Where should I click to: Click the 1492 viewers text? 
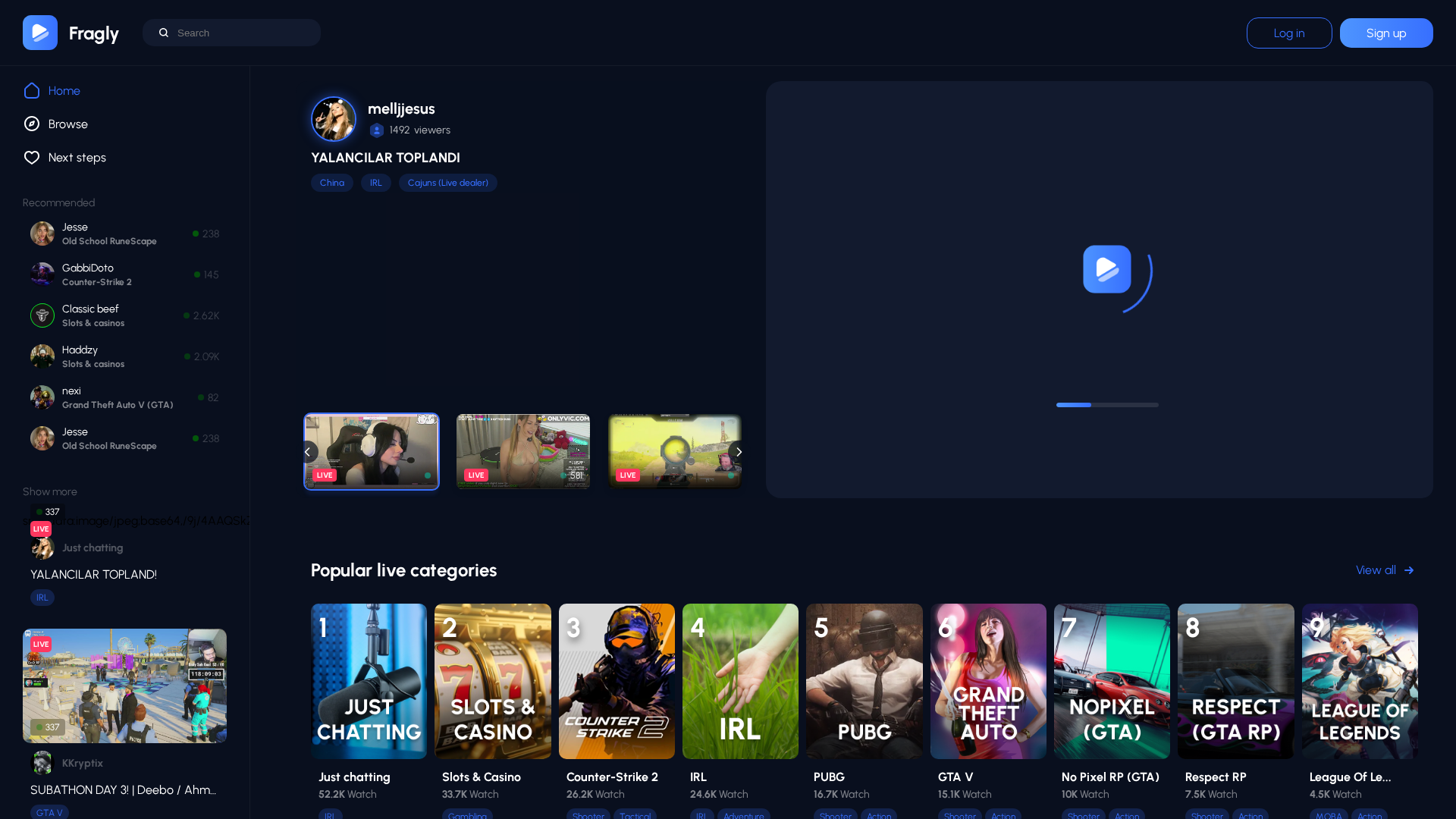pyautogui.click(x=420, y=130)
